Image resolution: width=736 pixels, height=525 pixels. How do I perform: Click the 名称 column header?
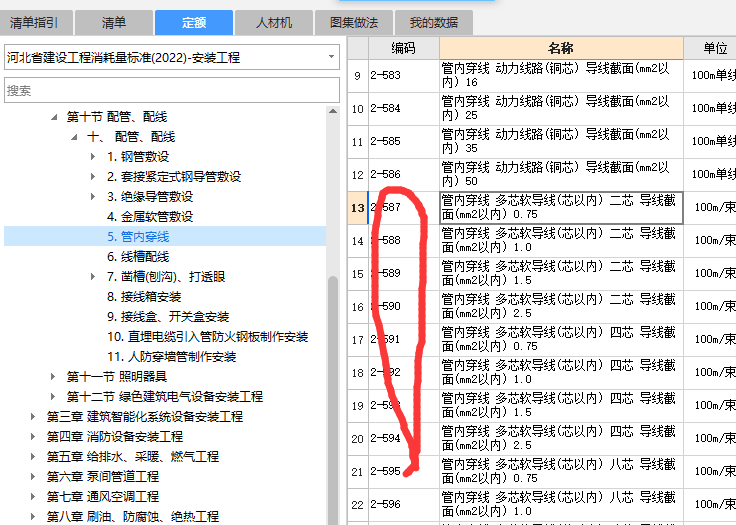point(561,48)
